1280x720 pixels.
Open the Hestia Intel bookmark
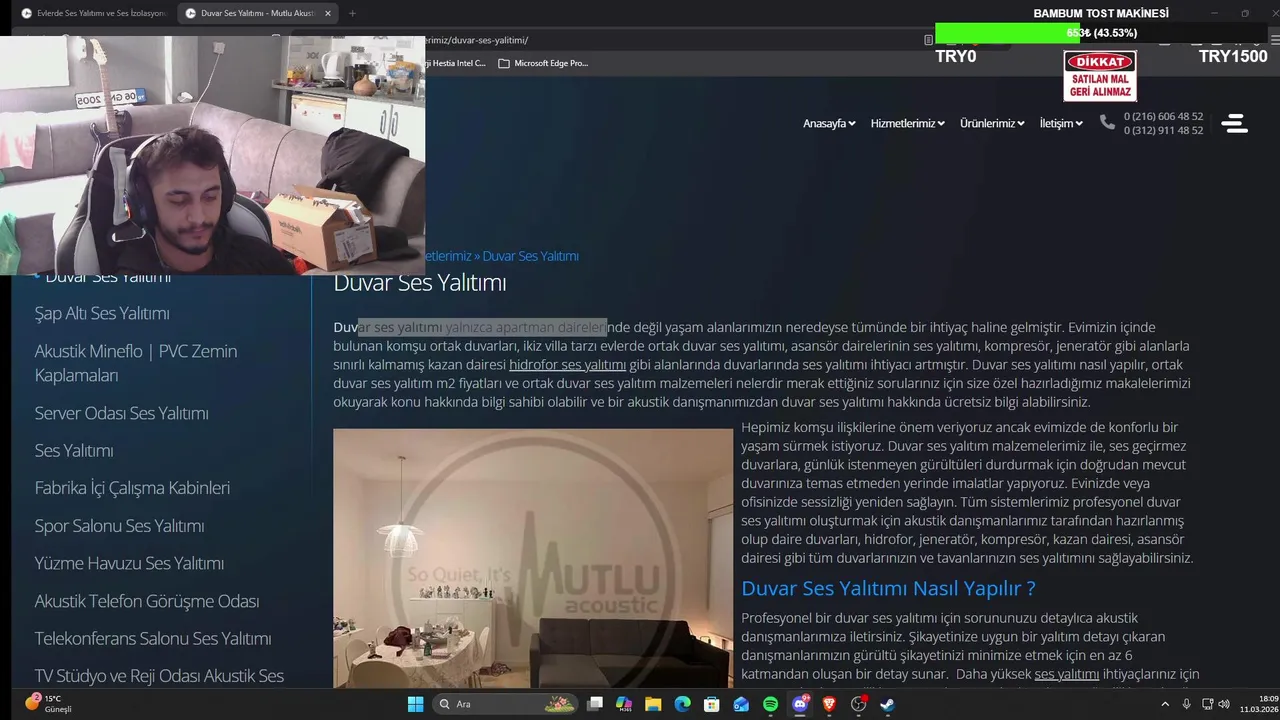[455, 63]
